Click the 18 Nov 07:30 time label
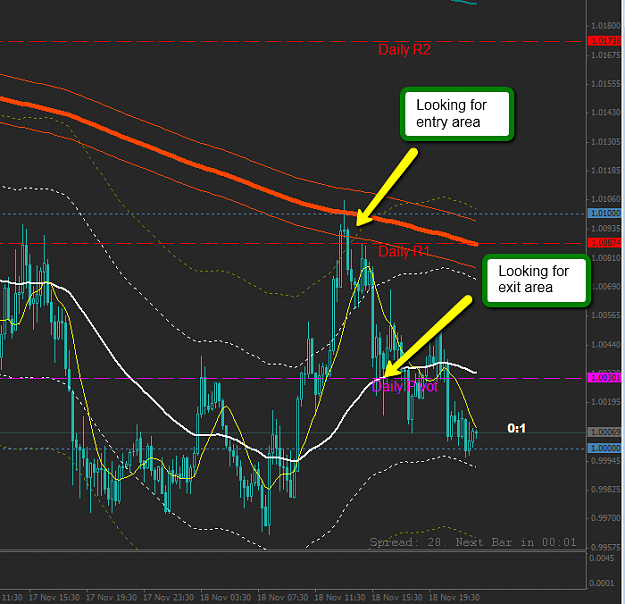 [x=283, y=598]
